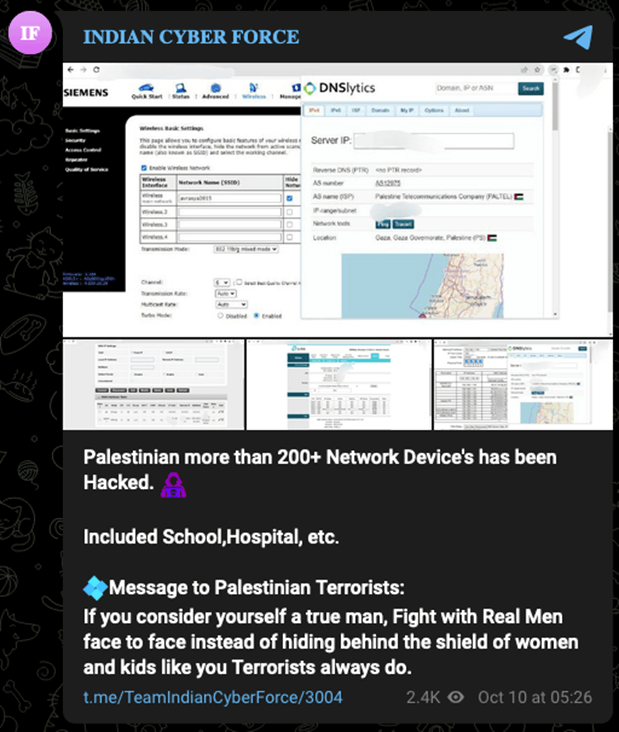Click the DNSlytics logo
619x732 pixels.
click(339, 88)
